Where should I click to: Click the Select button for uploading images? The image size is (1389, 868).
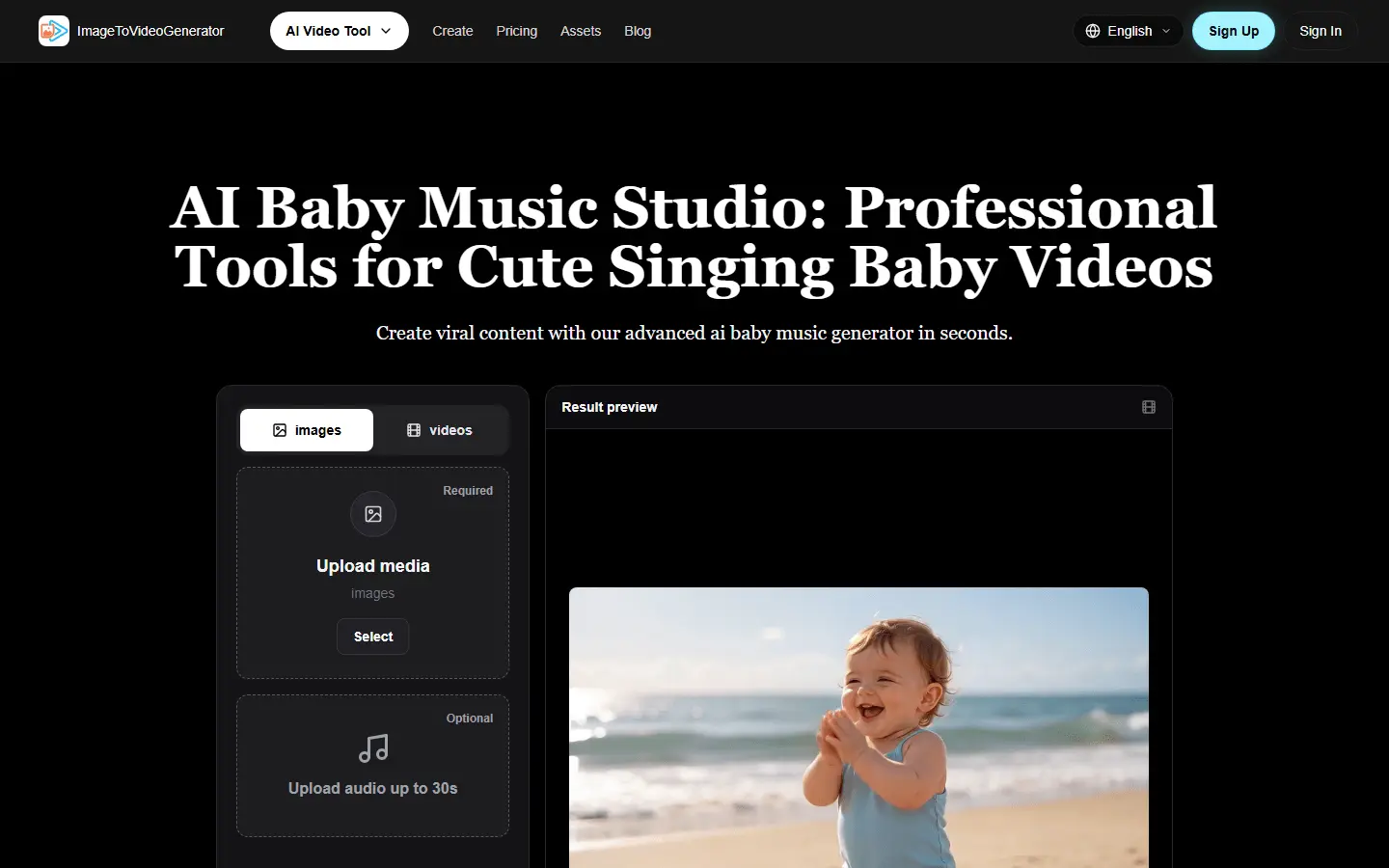pos(373,637)
